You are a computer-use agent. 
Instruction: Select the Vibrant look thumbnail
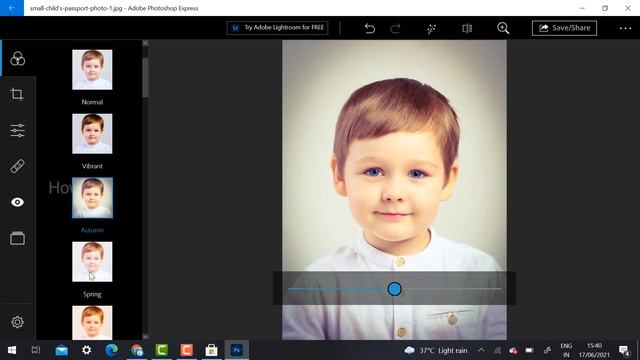pos(92,134)
